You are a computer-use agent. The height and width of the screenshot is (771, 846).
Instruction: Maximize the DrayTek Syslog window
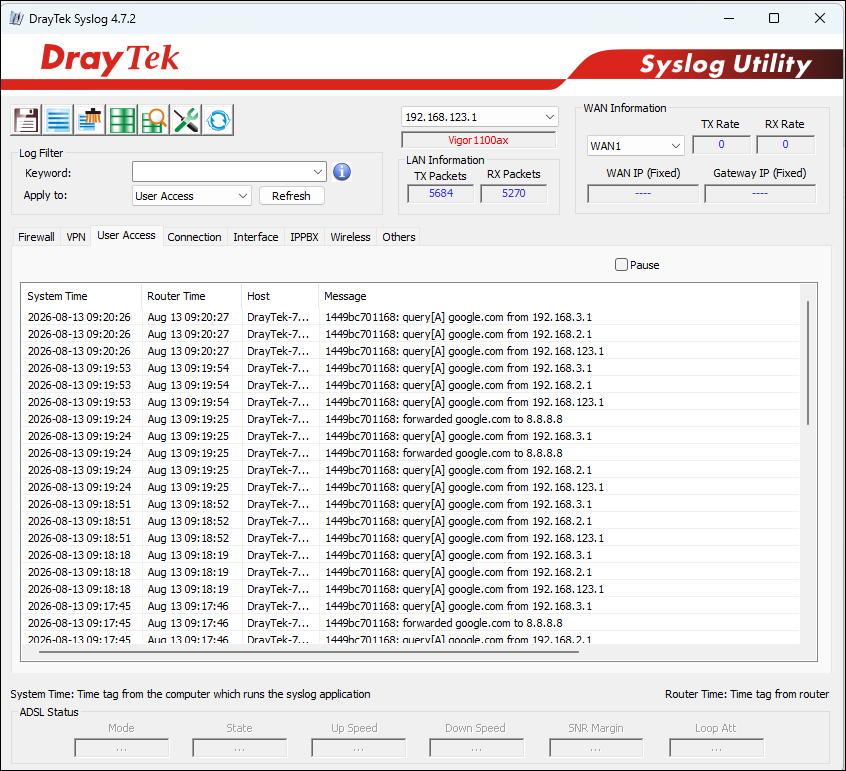click(774, 18)
